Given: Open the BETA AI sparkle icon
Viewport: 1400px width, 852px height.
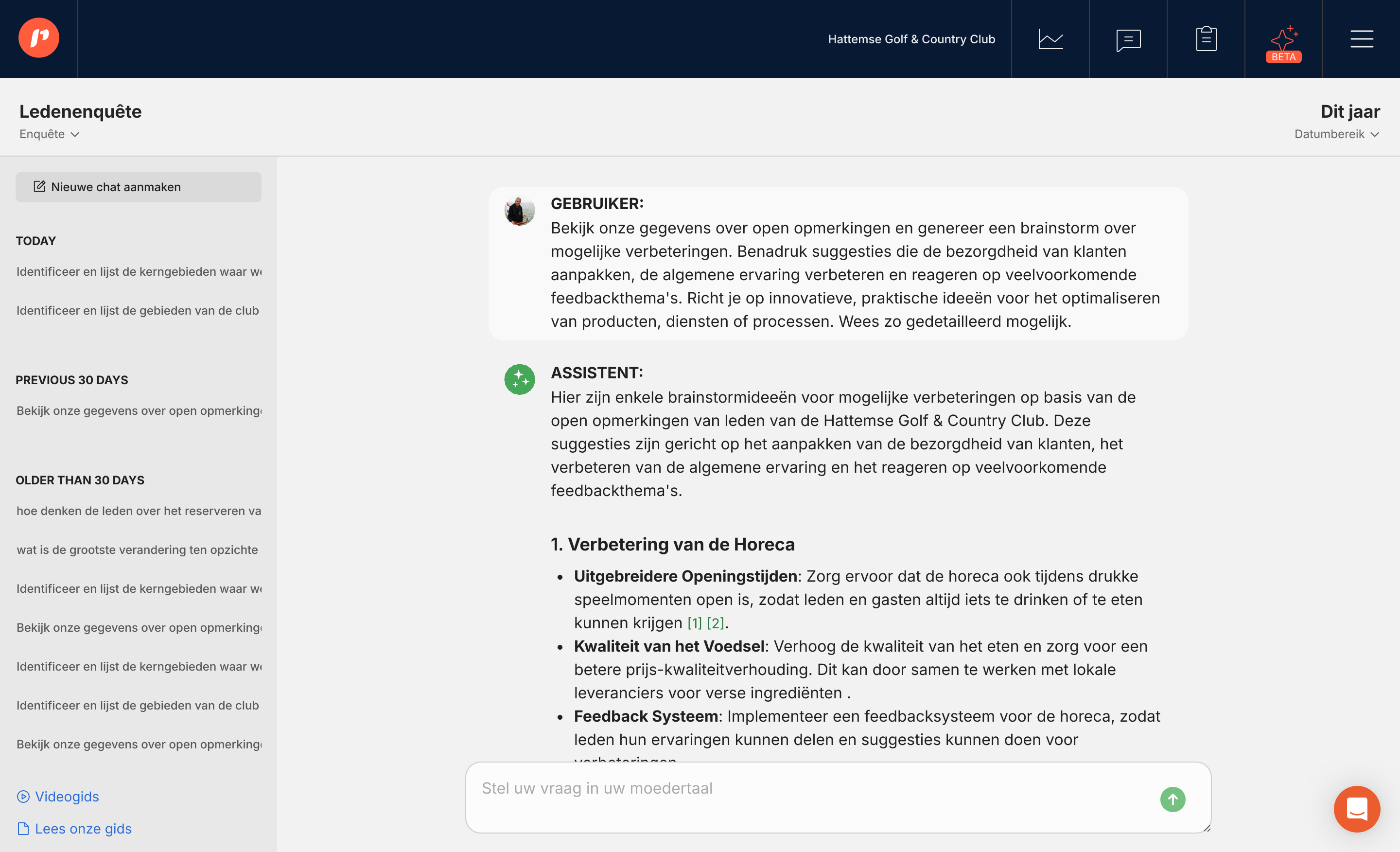Looking at the screenshot, I should (x=1283, y=41).
